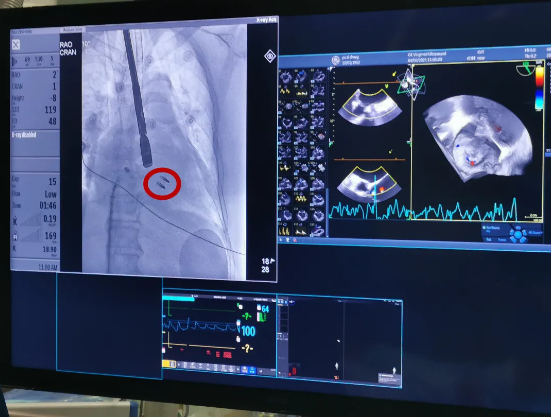Viewport: 551px width, 418px height.
Task: Click the diamond eye icon beside fluoroscopy image
Action: (270, 56)
